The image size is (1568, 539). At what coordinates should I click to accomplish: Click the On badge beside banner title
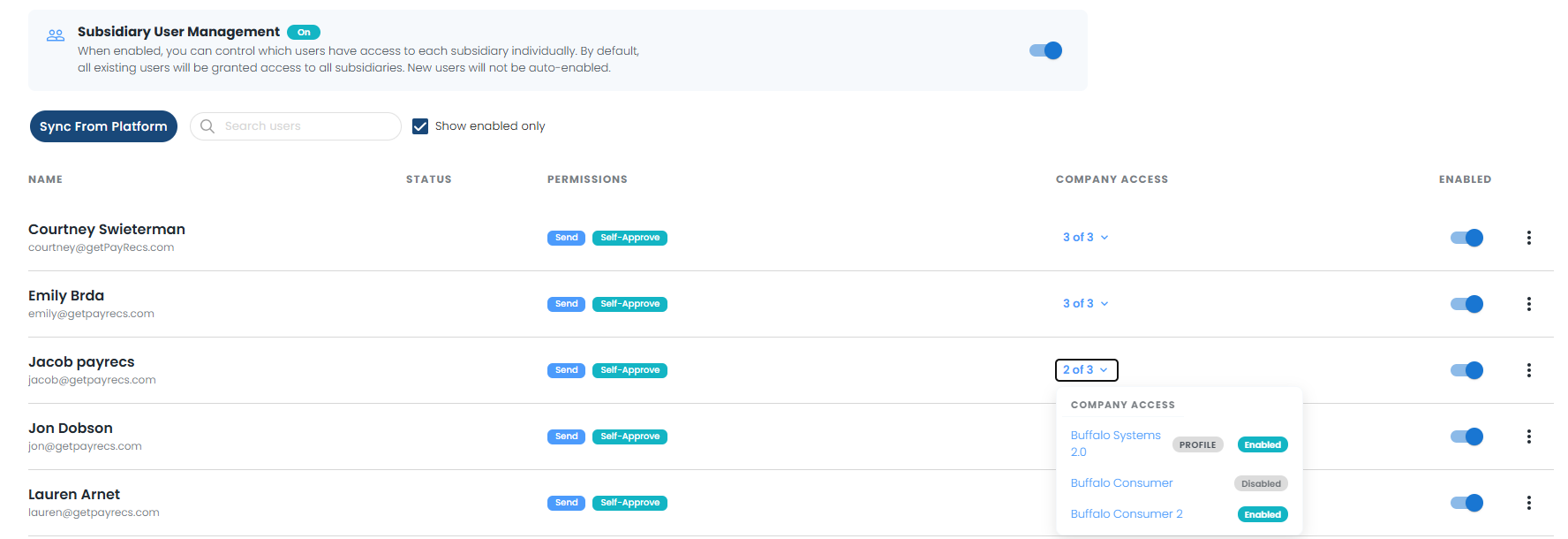coord(304,32)
